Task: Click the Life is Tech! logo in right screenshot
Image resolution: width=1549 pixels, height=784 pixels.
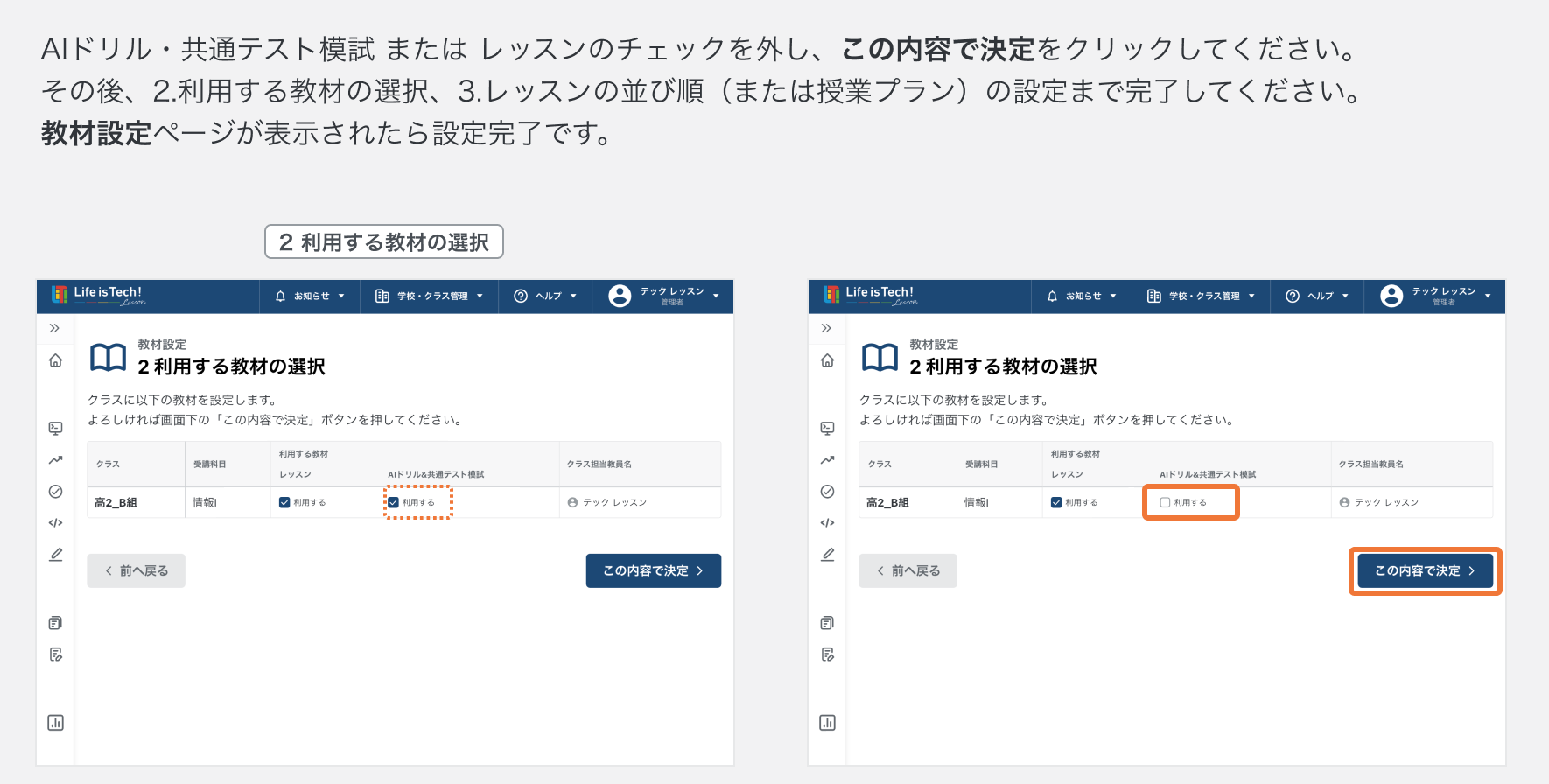Action: point(871,296)
